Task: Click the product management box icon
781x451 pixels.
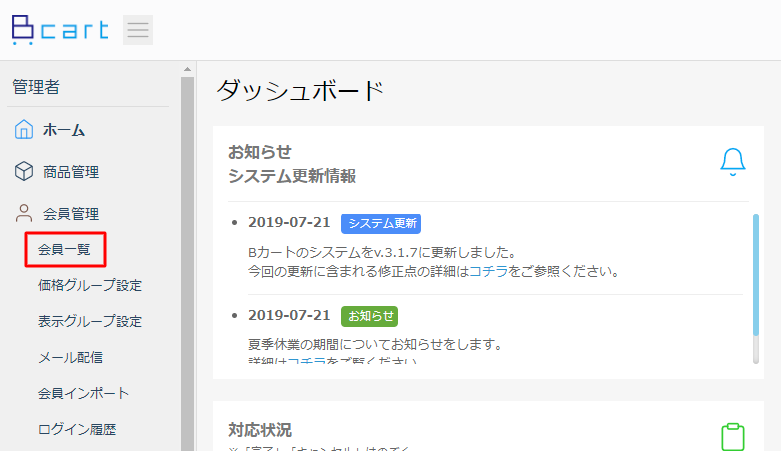Action: [x=23, y=171]
